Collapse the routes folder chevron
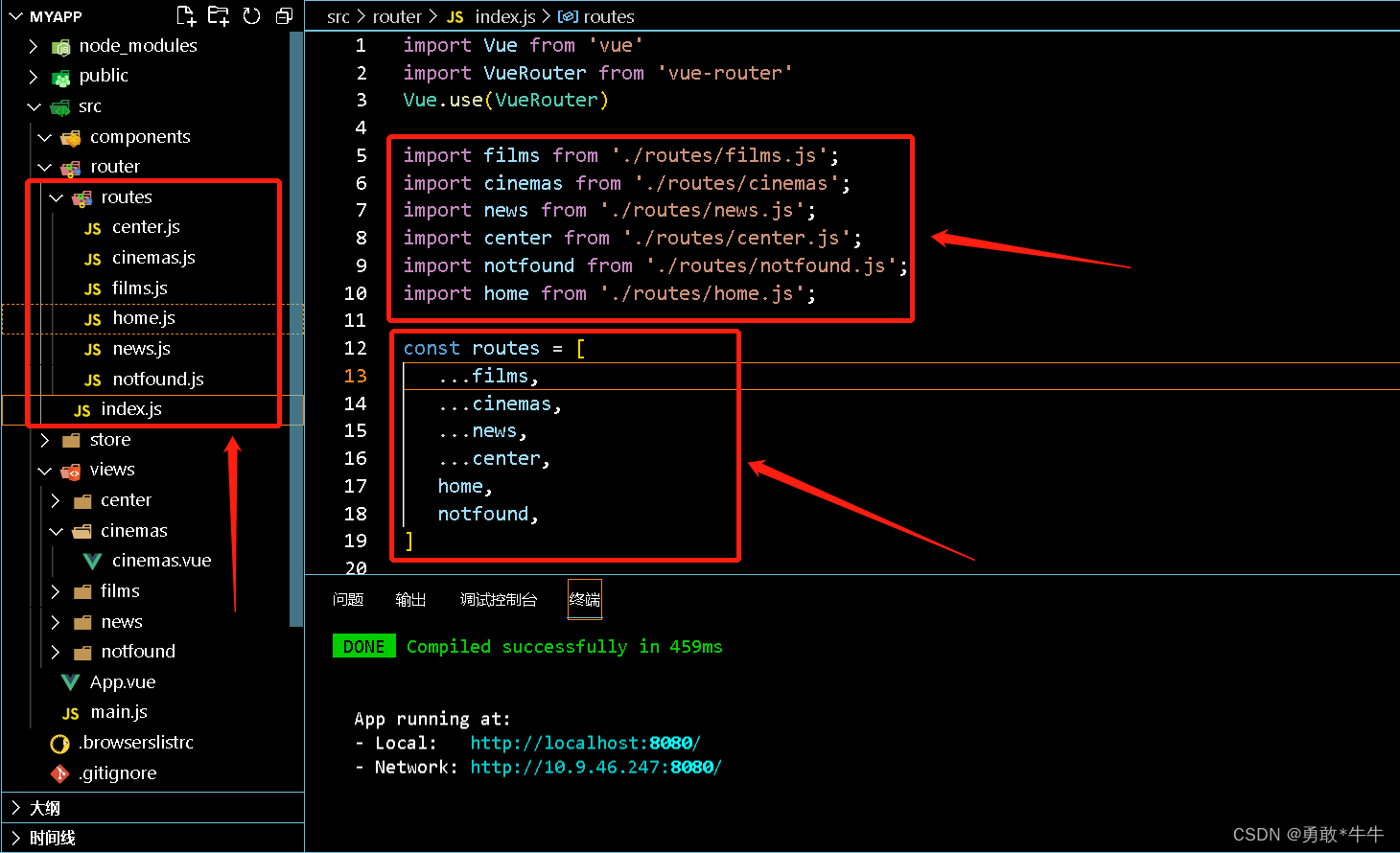Screen dimensions: 1400x853 57,197
